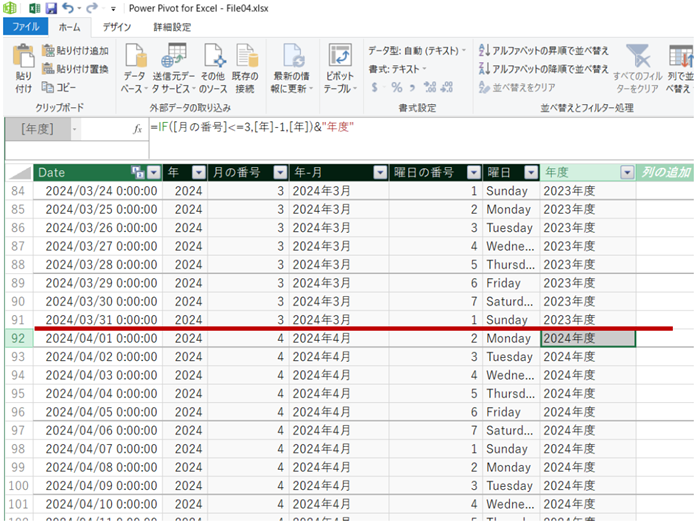
Task: Click the 既存の接続 icon
Action: coord(245,58)
